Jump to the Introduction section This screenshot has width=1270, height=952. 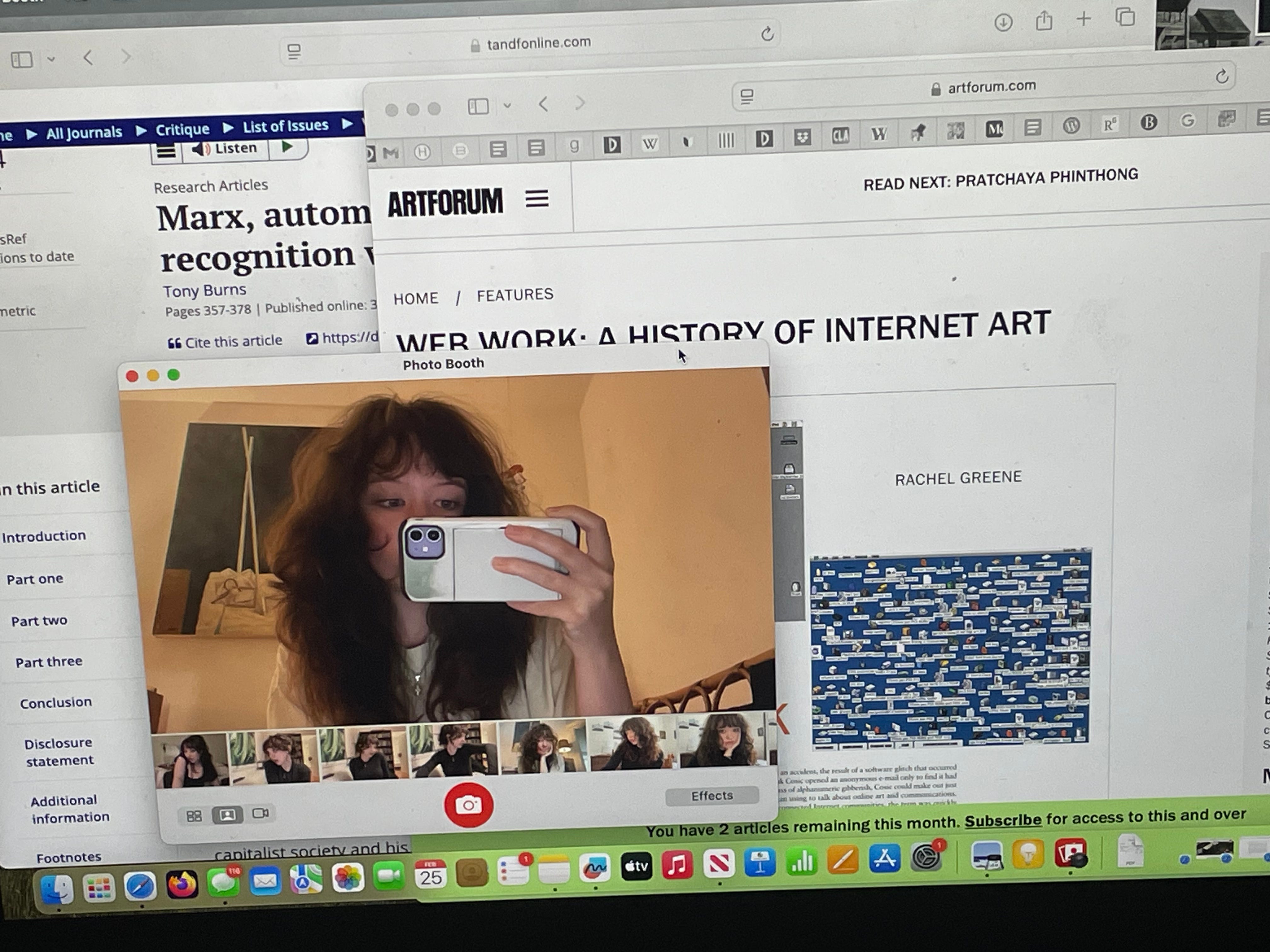(44, 536)
